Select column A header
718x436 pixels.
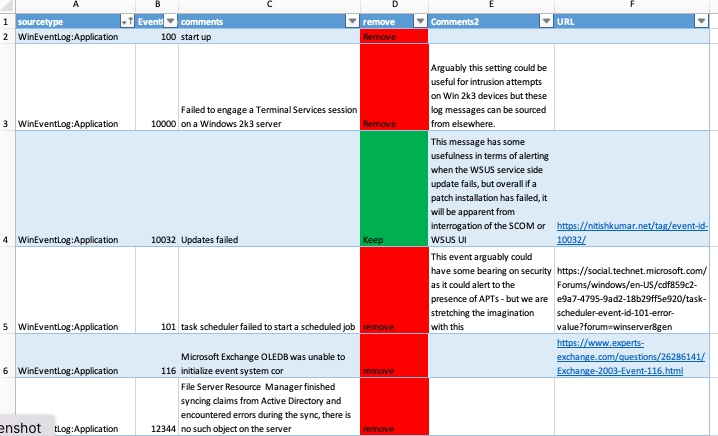click(x=76, y=5)
